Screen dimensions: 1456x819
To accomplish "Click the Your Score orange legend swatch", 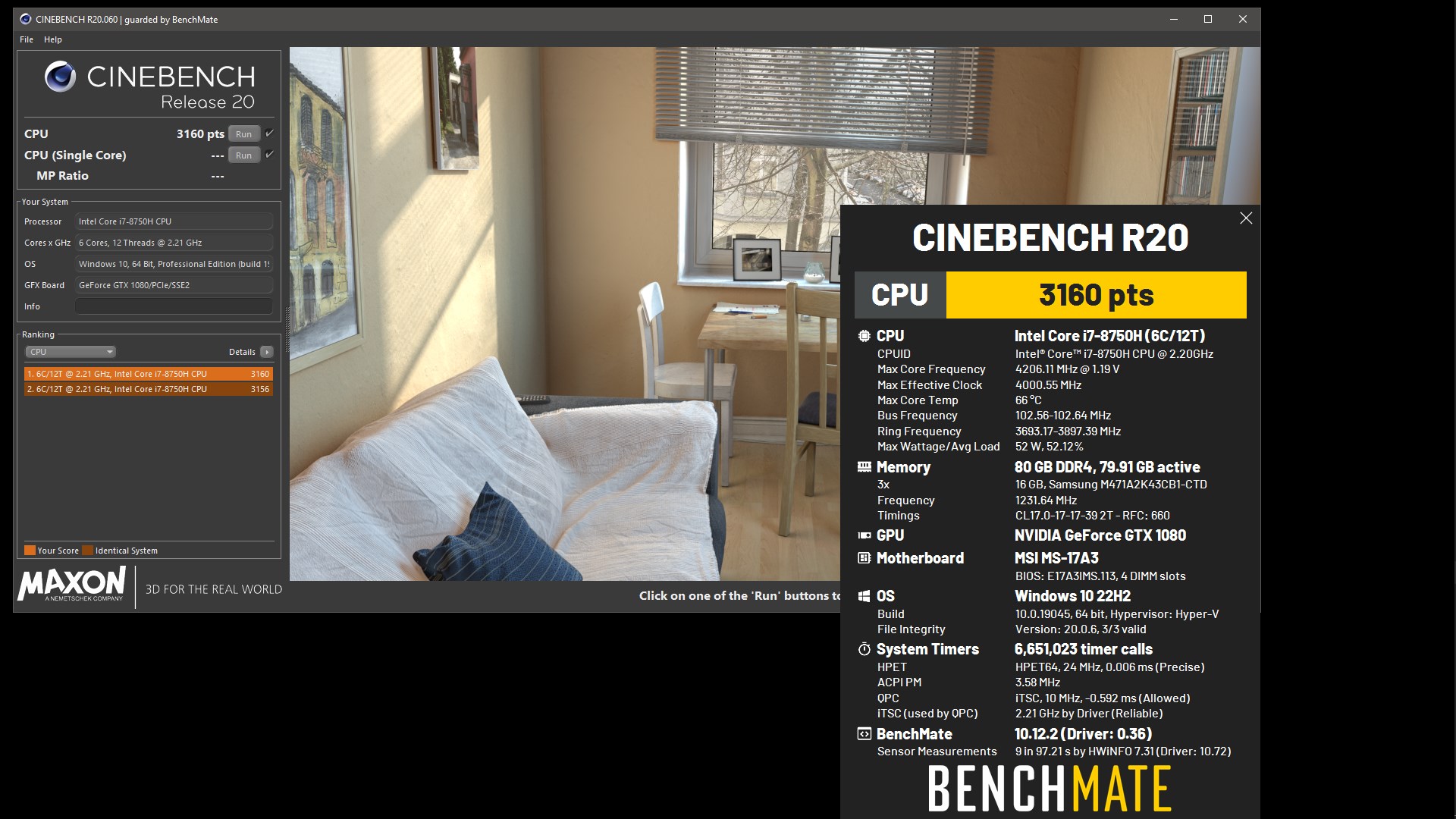I will click(30, 551).
